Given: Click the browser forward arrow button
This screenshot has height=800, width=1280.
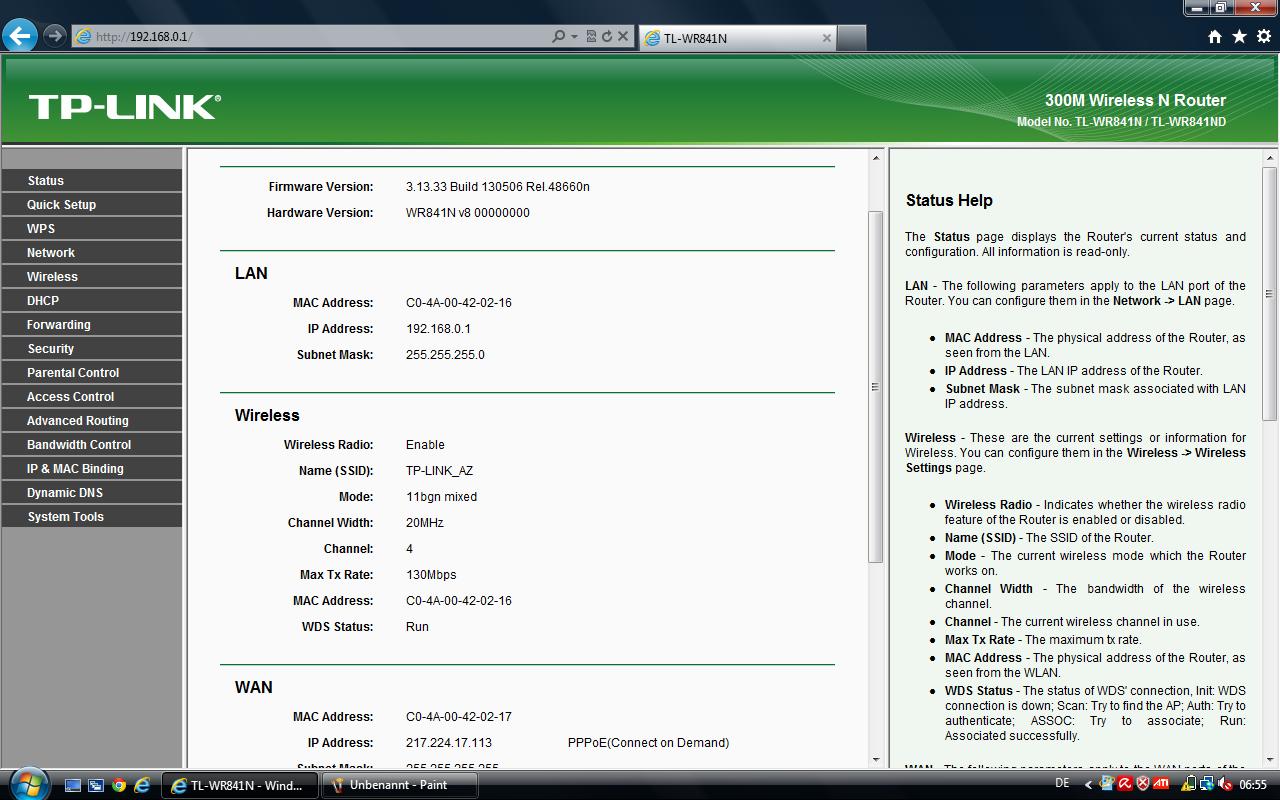Looking at the screenshot, I should [x=54, y=37].
